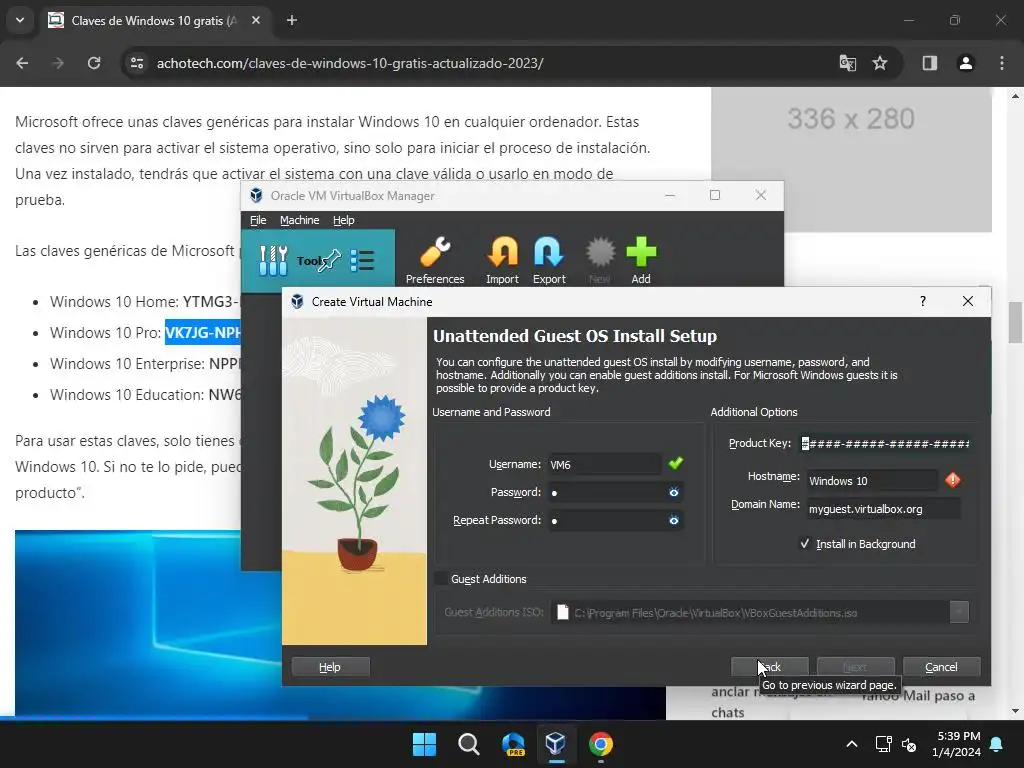1024x768 pixels.
Task: View site information icon in address bar
Action: pyautogui.click(x=137, y=63)
